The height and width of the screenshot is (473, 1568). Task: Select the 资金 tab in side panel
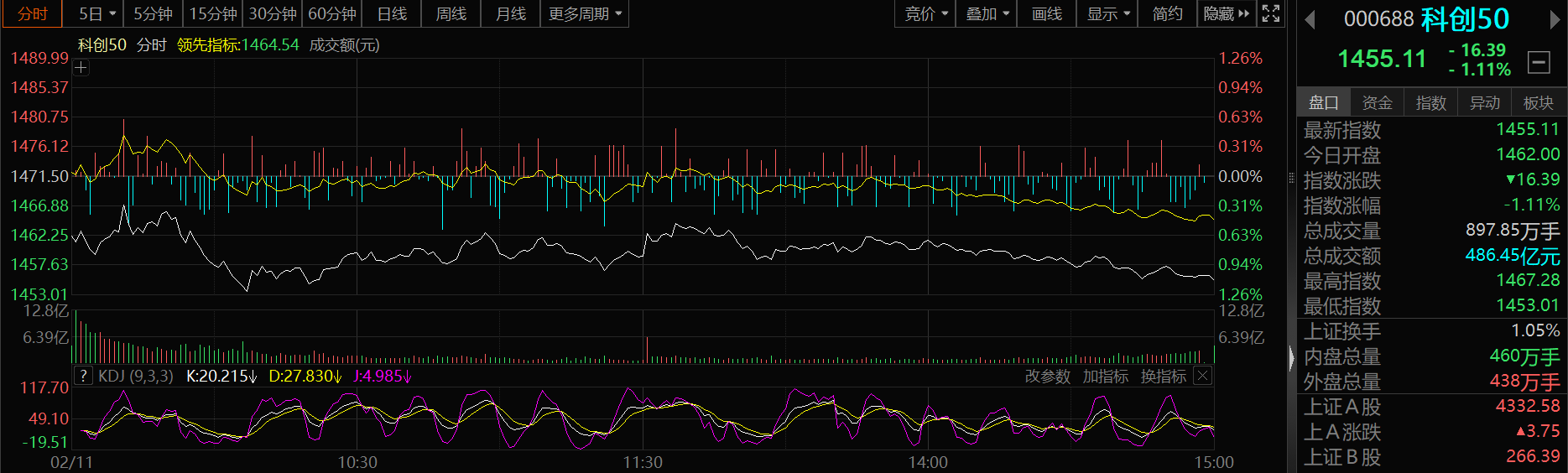tap(1377, 102)
